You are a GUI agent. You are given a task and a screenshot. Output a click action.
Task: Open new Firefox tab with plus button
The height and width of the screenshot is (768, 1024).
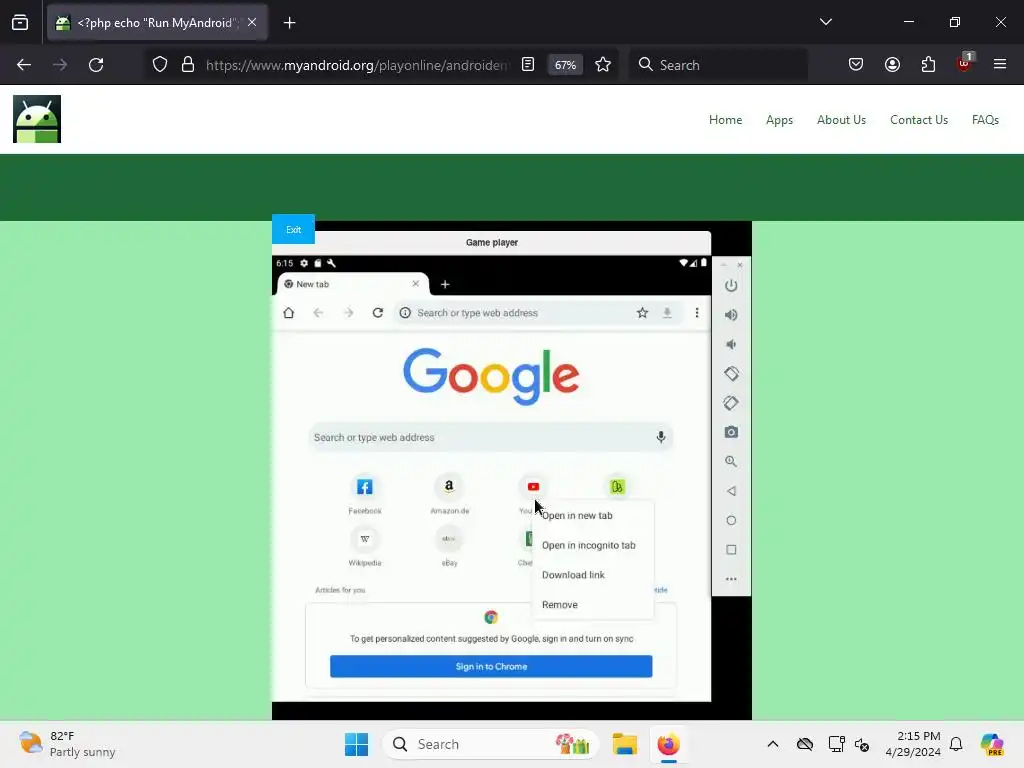(289, 23)
